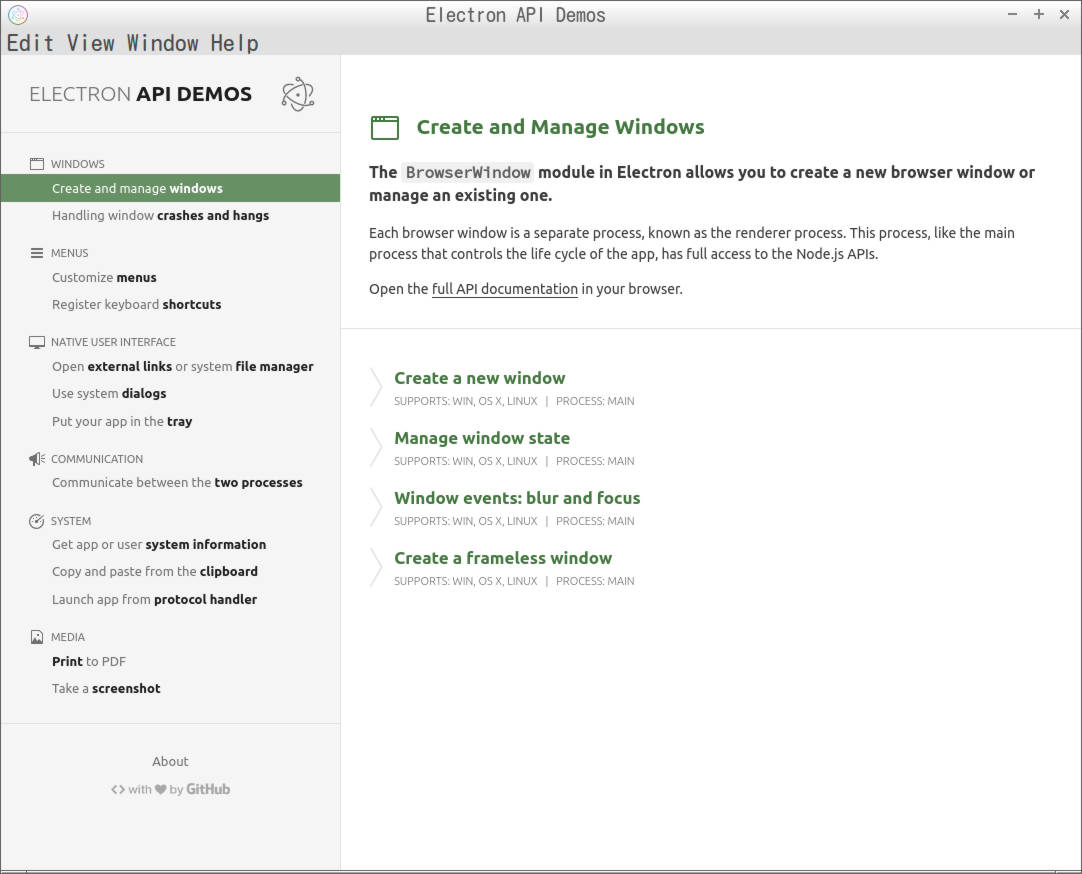Open the Create a frameless window demo
This screenshot has height=874, width=1082.
pos(502,558)
